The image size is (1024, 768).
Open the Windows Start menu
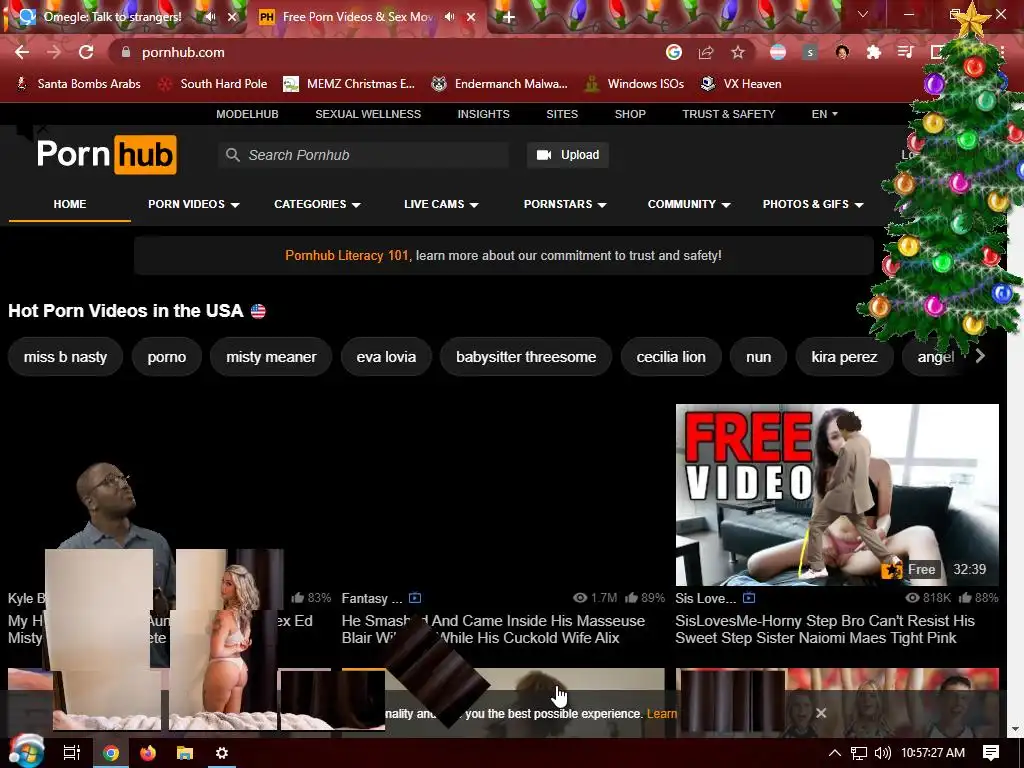click(25, 752)
